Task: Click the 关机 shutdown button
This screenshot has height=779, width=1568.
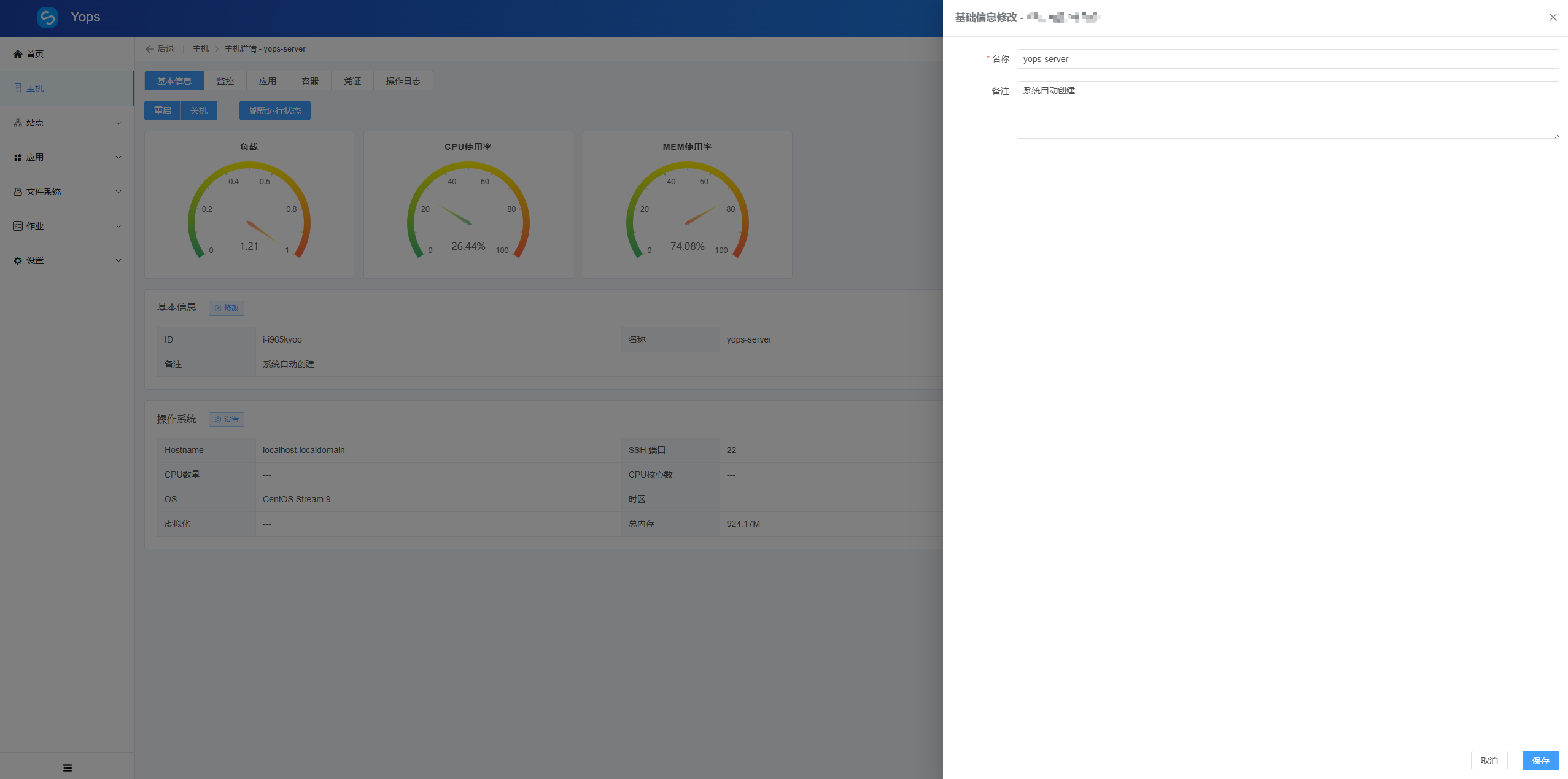Action: 199,110
